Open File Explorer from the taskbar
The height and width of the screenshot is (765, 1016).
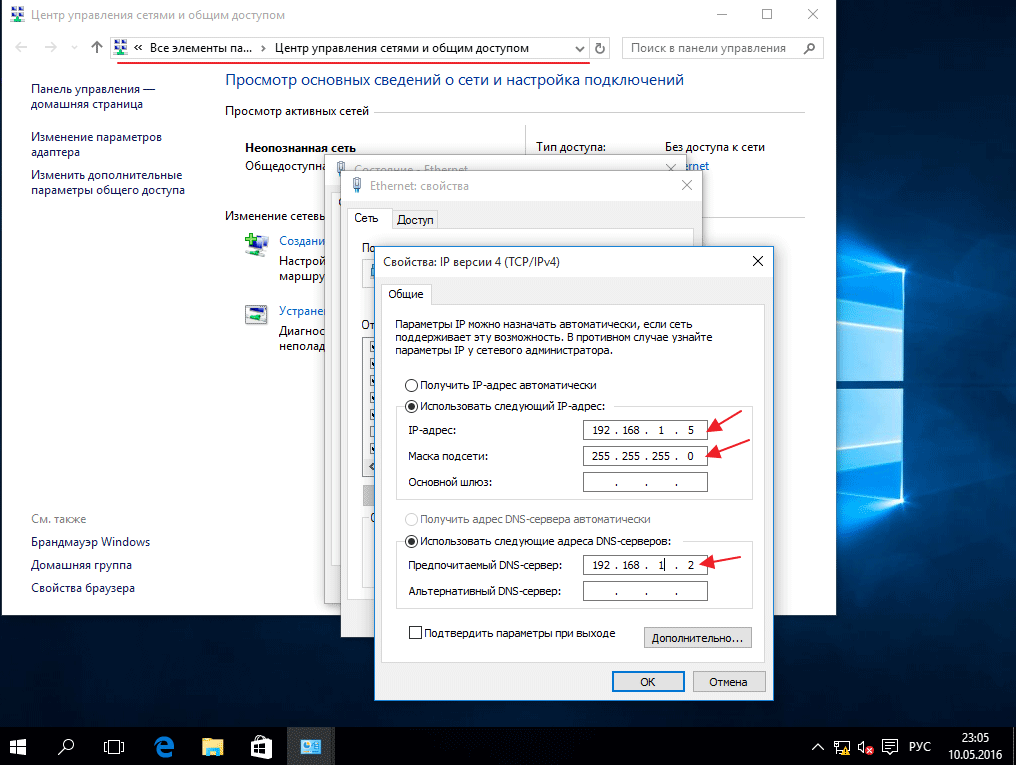(x=212, y=746)
